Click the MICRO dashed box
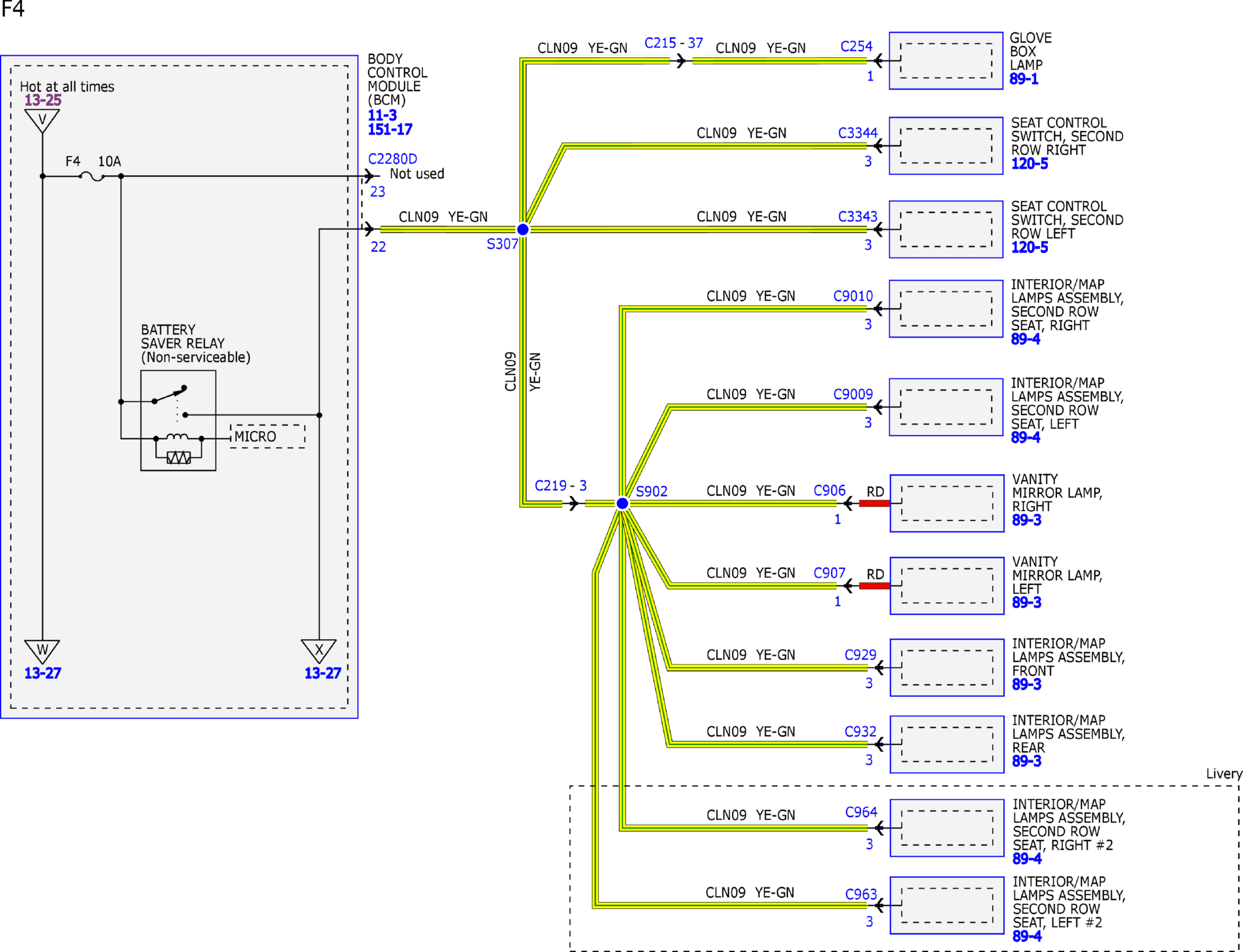The width and height of the screenshot is (1243, 952). (267, 437)
